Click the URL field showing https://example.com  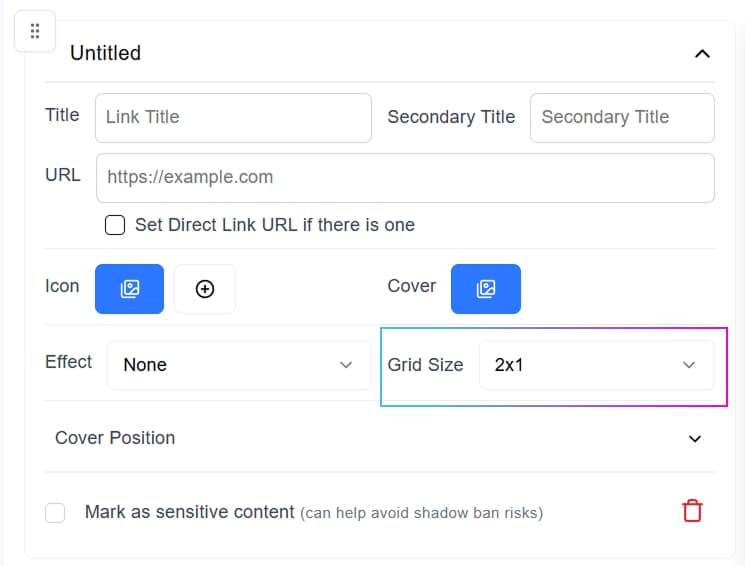coord(405,178)
